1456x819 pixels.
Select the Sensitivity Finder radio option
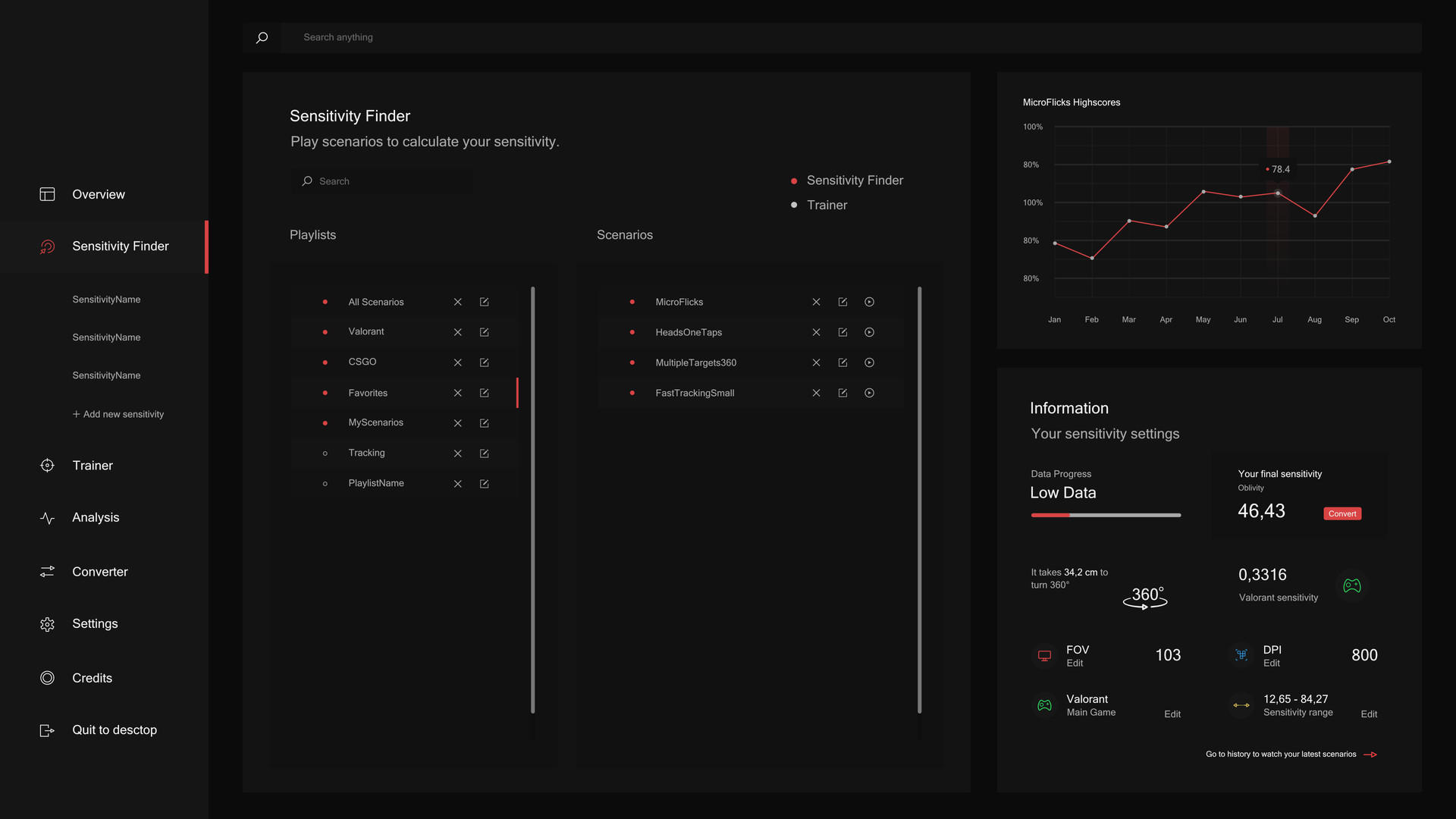click(794, 181)
